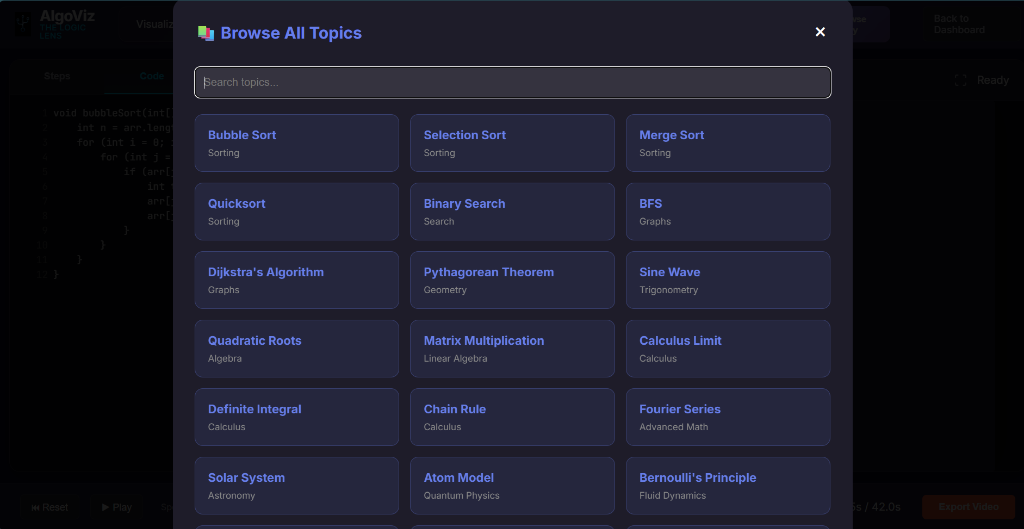
Task: Open the Definite Integral topic
Action: tap(296, 417)
